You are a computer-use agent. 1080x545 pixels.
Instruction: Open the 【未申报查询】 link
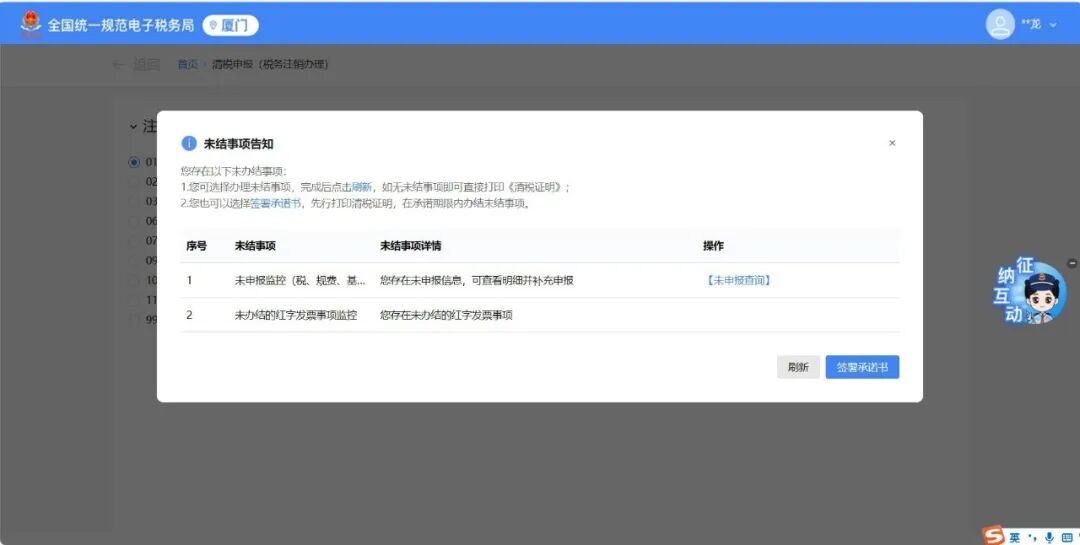coord(738,280)
